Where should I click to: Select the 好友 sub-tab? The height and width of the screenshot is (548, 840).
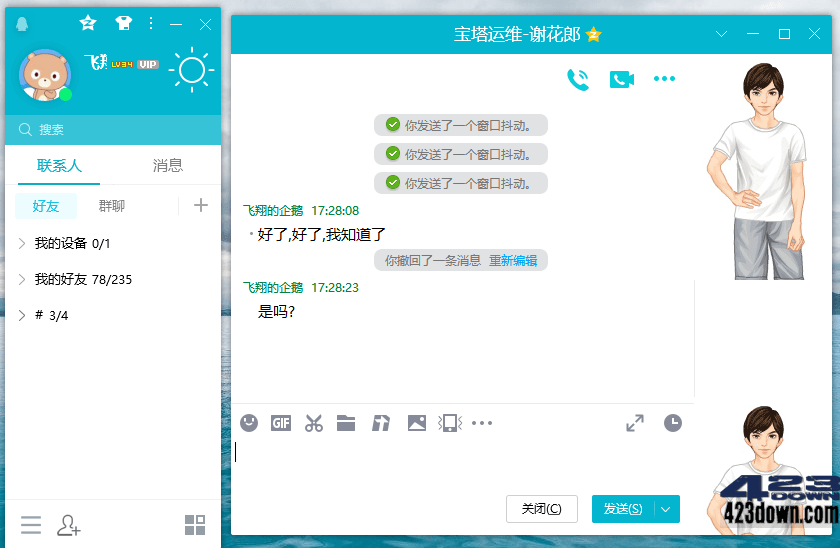(x=46, y=206)
